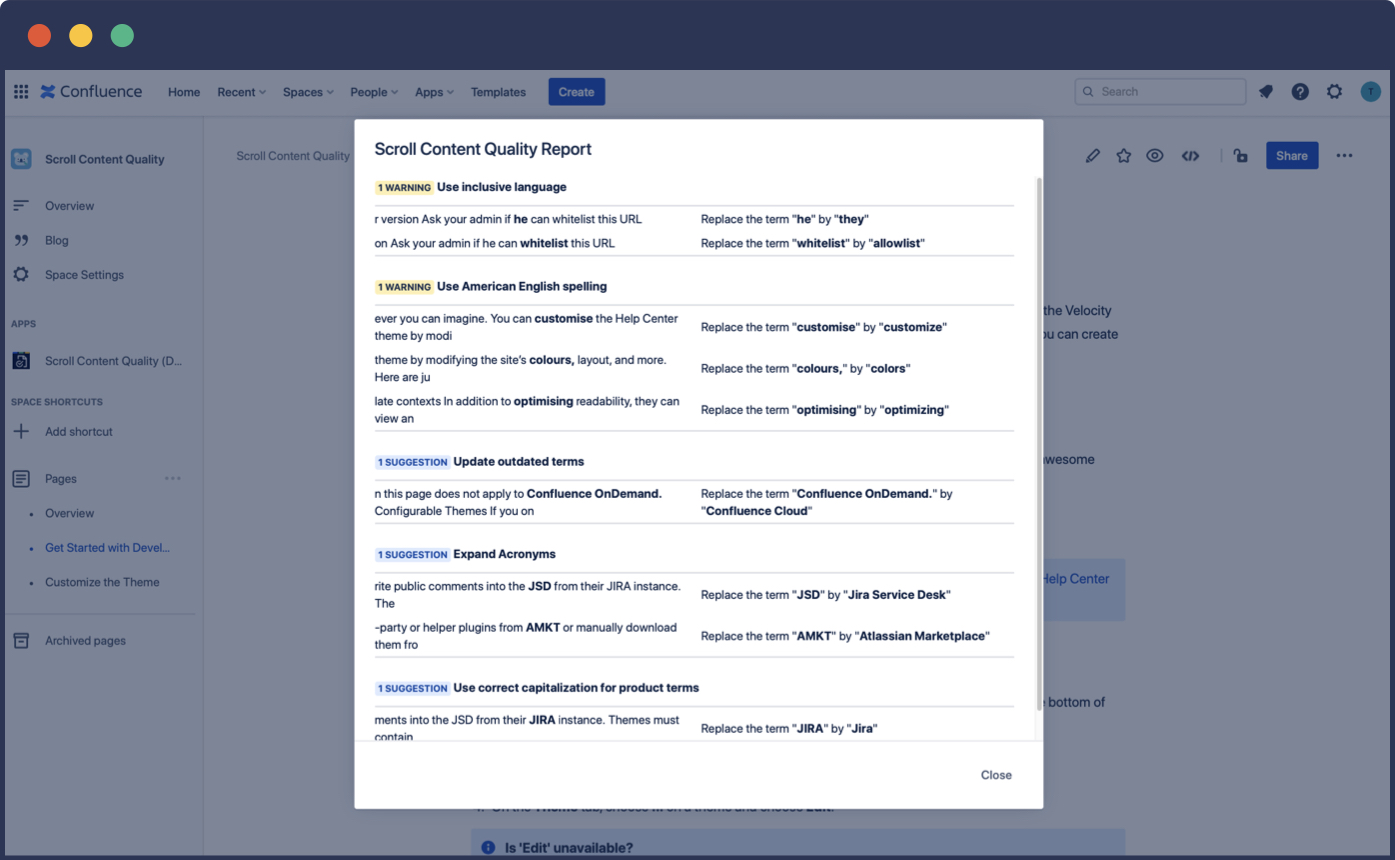This screenshot has height=860, width=1395.
Task: Click the Archived pages link
Action: (85, 641)
